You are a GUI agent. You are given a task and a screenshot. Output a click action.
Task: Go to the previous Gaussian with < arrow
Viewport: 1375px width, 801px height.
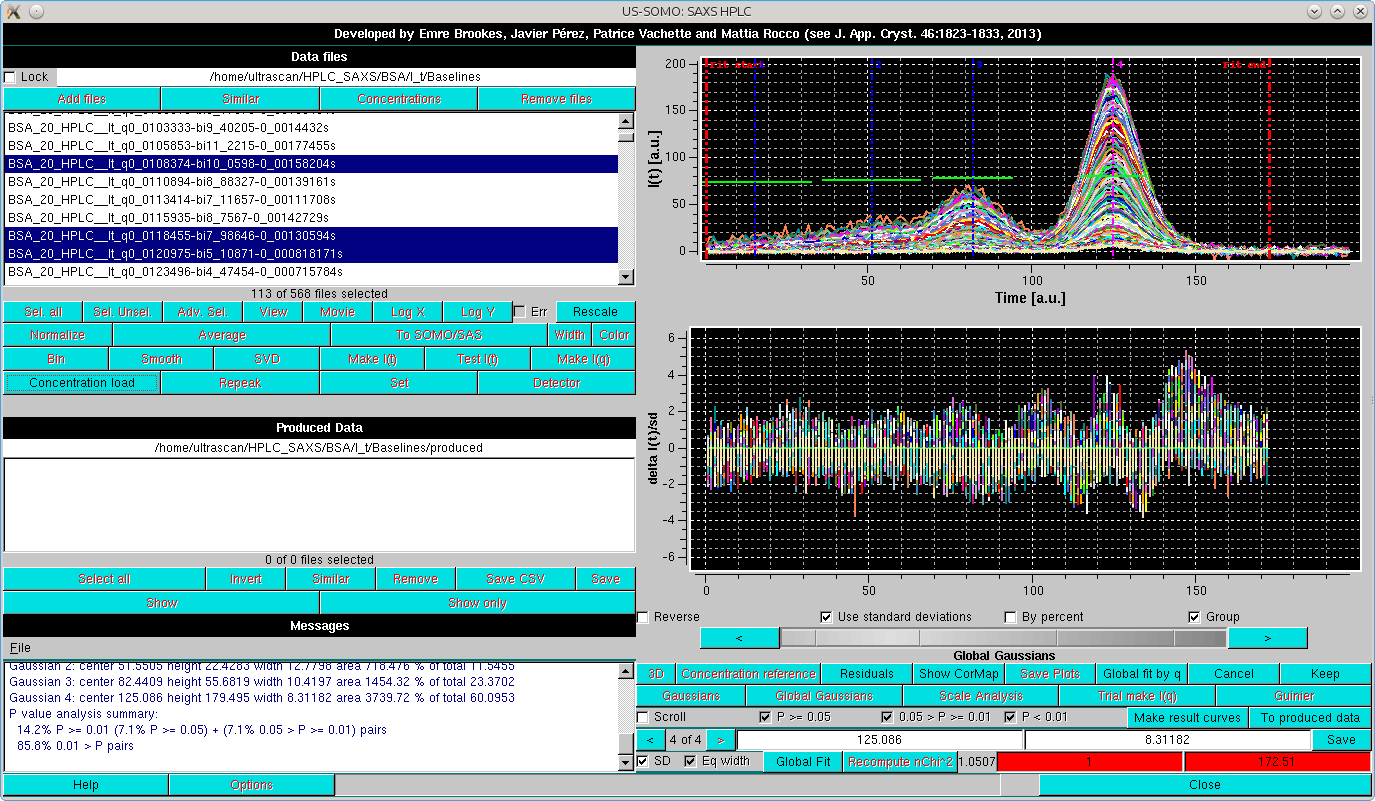[650, 740]
